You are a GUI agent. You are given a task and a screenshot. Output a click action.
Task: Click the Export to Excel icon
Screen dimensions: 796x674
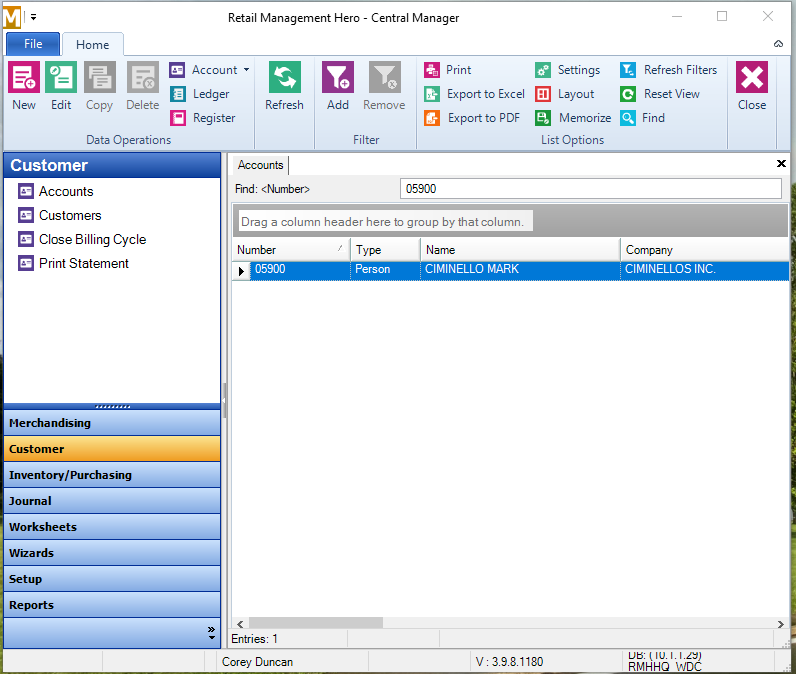432,94
